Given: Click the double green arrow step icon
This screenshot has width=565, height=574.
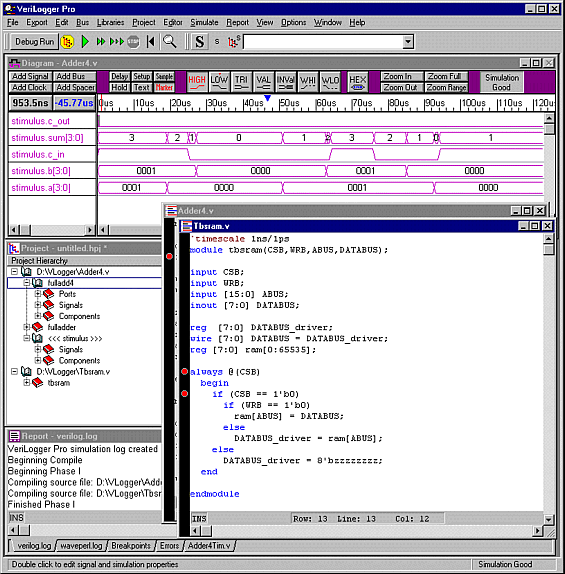Looking at the screenshot, I should click(101, 42).
